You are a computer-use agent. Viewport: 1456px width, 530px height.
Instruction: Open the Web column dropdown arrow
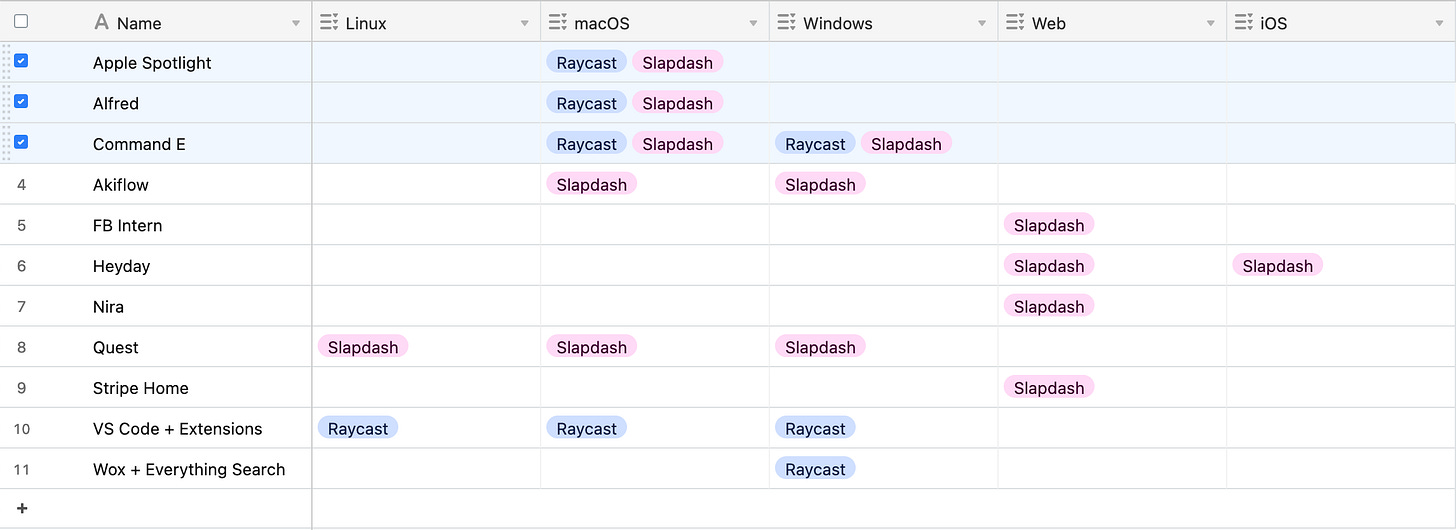(1211, 23)
